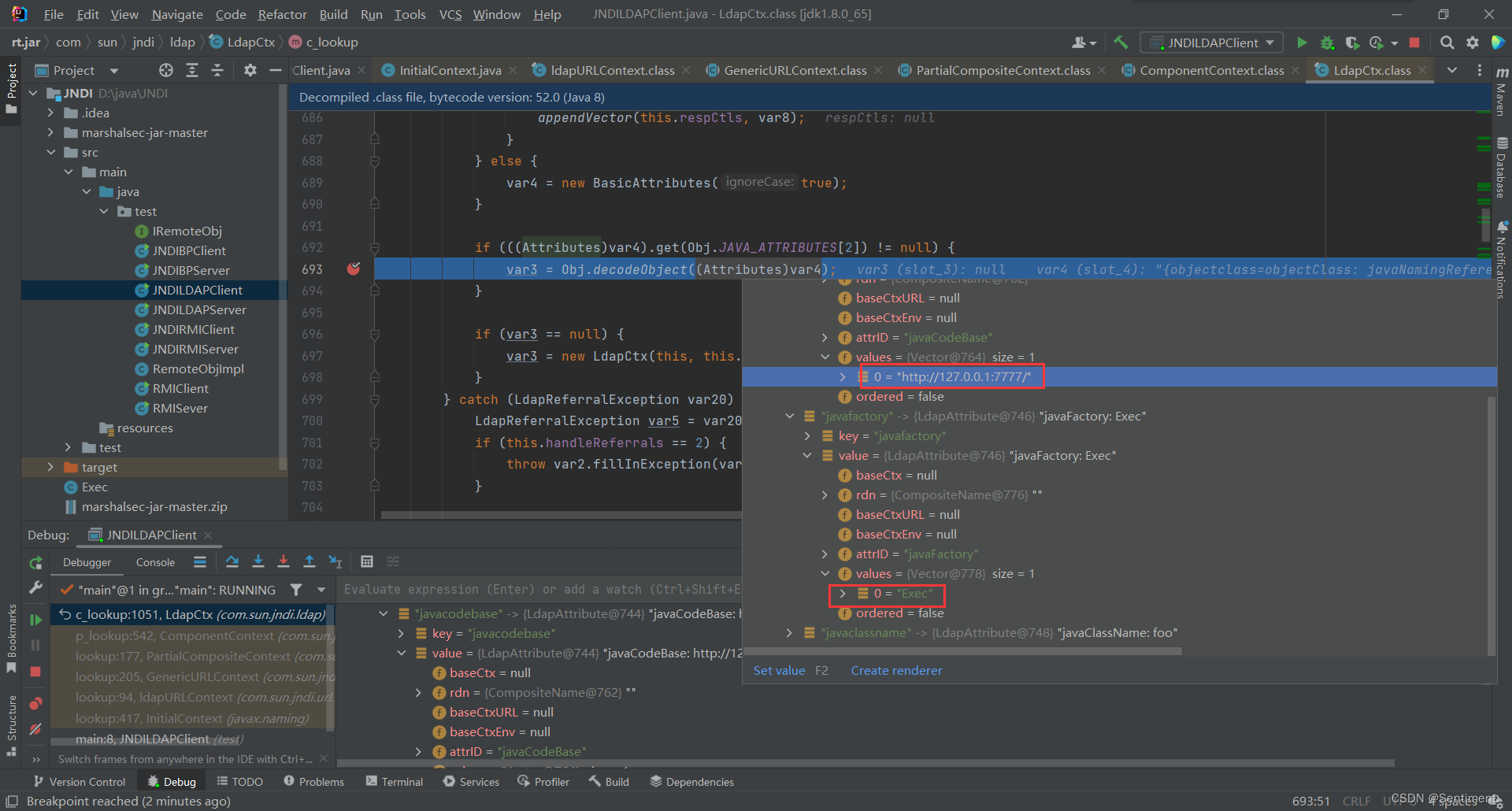The width and height of the screenshot is (1512, 811).
Task: Toggle Threads view icon beside Console tab
Action: click(x=200, y=561)
